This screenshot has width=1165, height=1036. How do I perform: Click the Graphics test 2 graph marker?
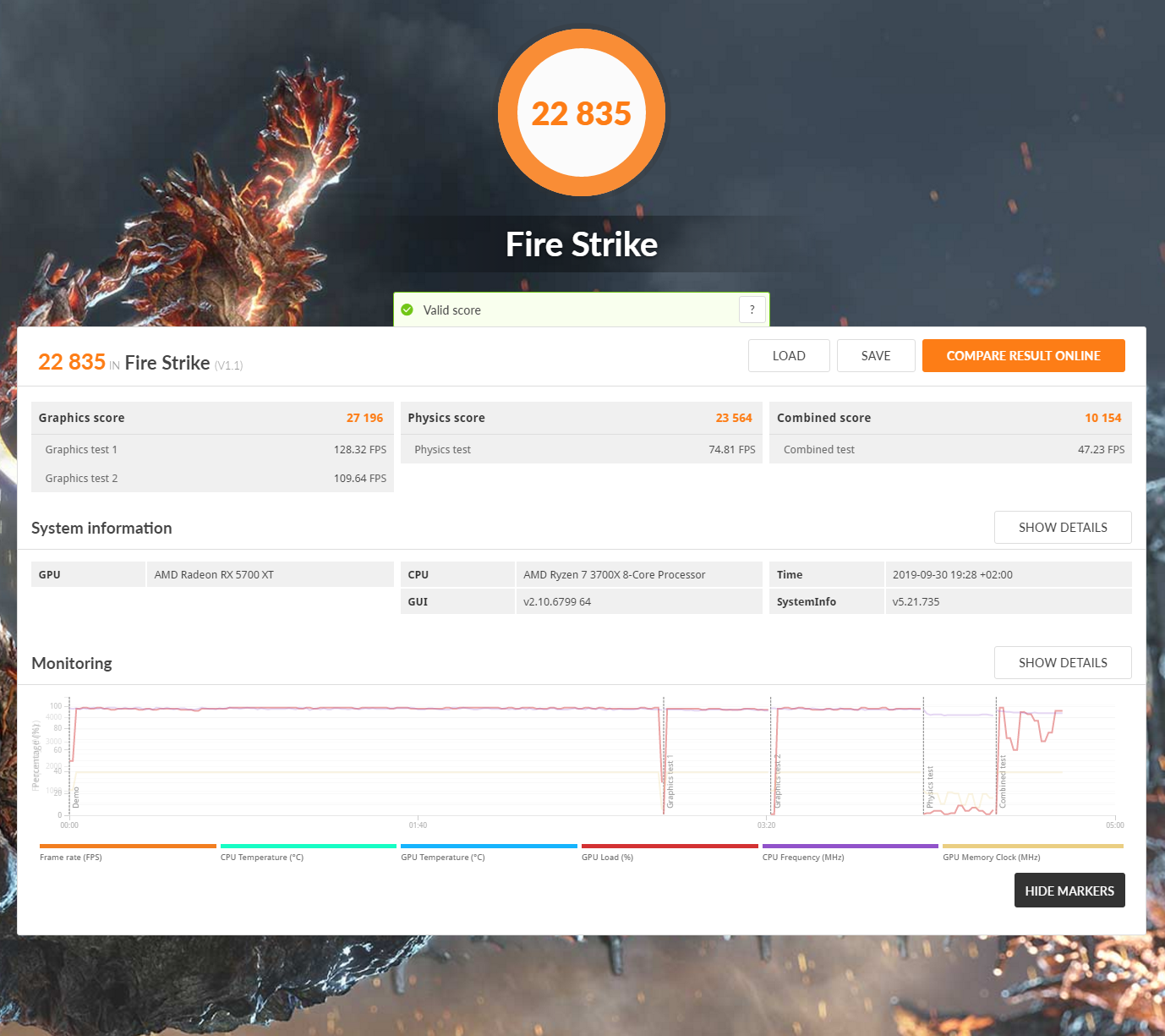[x=778, y=781]
